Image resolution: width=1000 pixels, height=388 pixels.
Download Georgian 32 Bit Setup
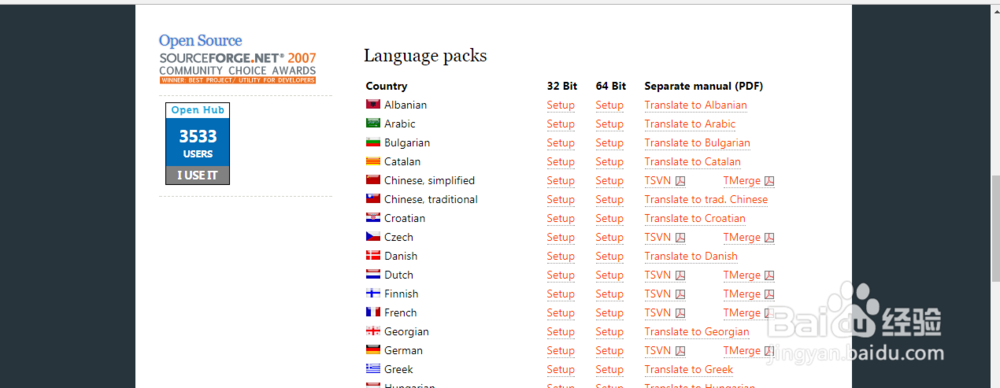[x=561, y=332]
